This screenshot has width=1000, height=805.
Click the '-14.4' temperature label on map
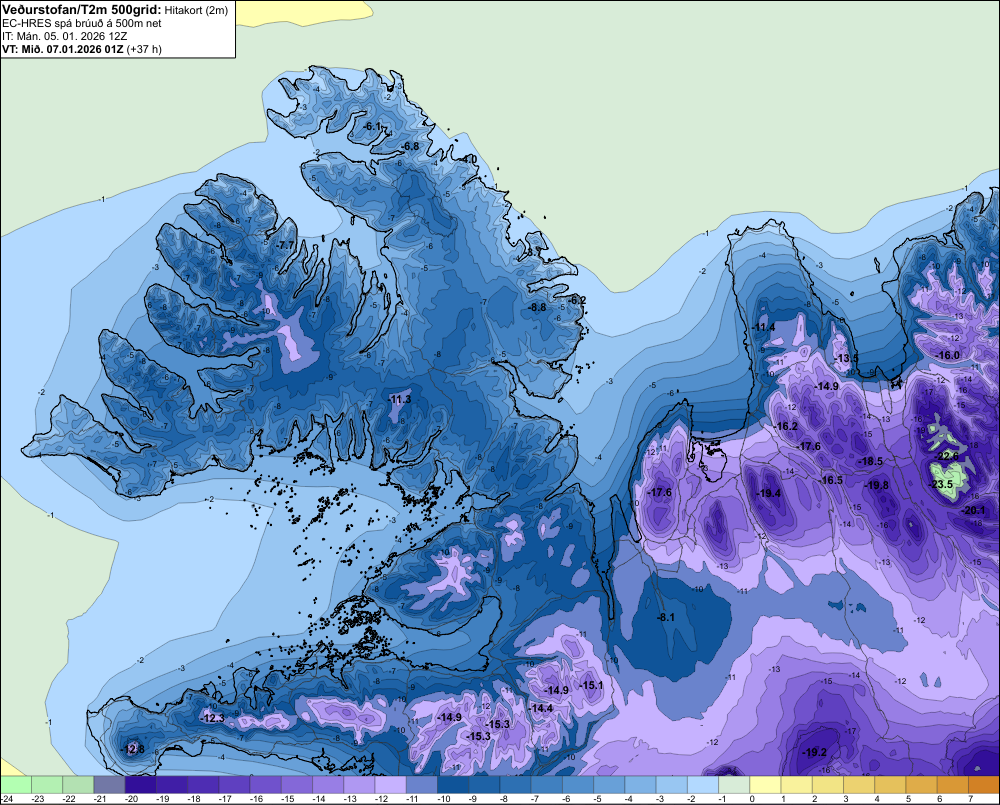(x=541, y=708)
